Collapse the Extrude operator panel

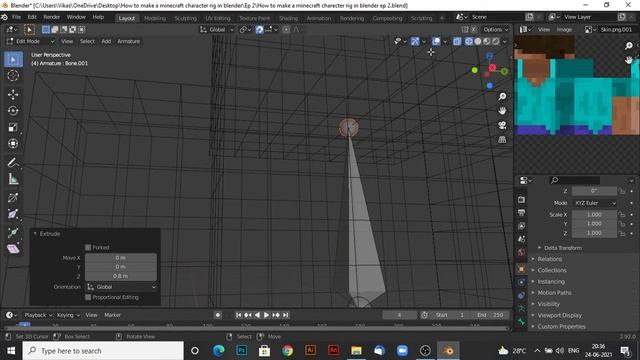tap(35, 233)
